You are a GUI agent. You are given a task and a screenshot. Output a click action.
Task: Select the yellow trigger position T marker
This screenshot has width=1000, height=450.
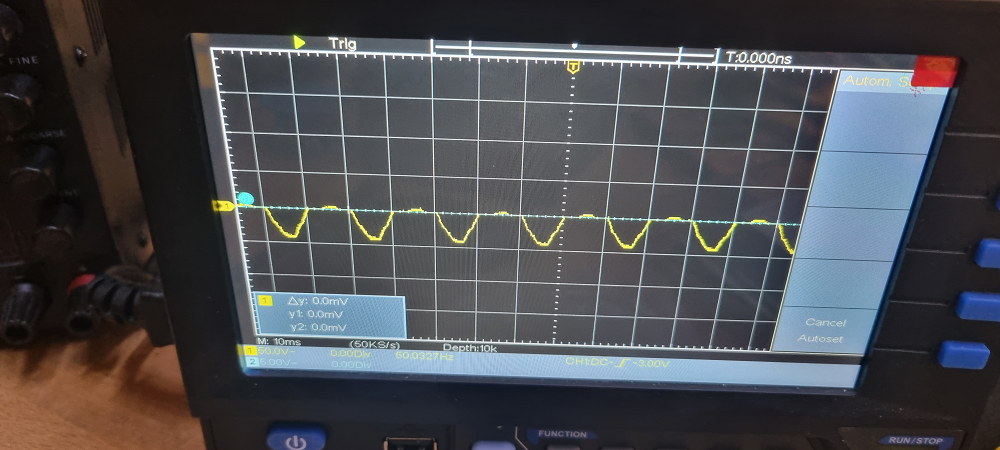(x=573, y=67)
